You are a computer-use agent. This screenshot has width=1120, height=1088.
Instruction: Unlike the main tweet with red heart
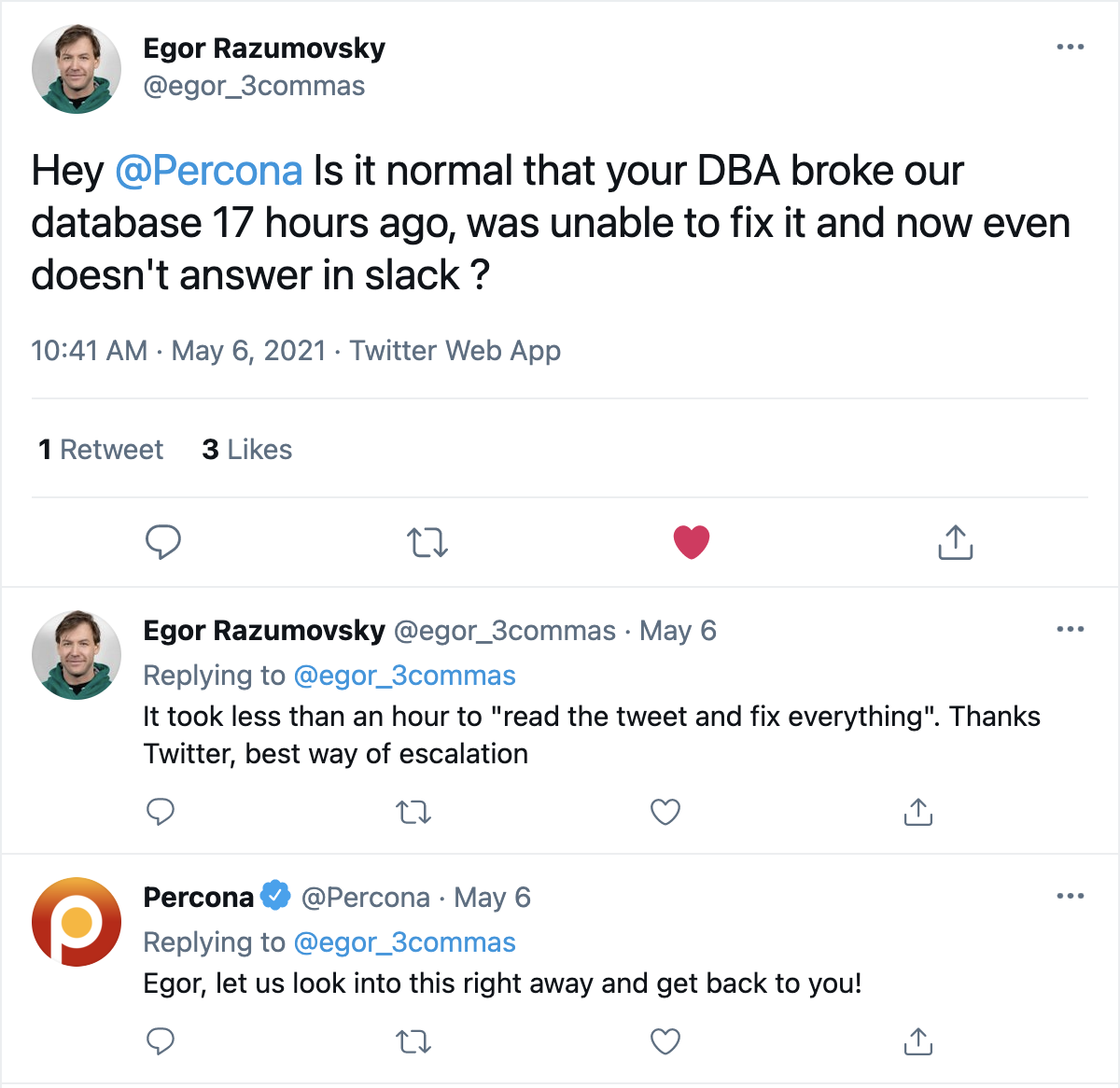point(692,542)
